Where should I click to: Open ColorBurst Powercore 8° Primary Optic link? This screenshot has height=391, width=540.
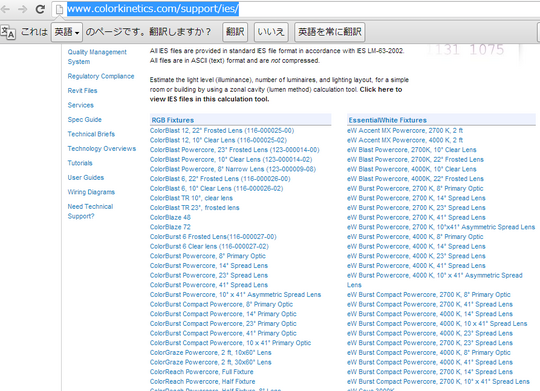[208, 256]
